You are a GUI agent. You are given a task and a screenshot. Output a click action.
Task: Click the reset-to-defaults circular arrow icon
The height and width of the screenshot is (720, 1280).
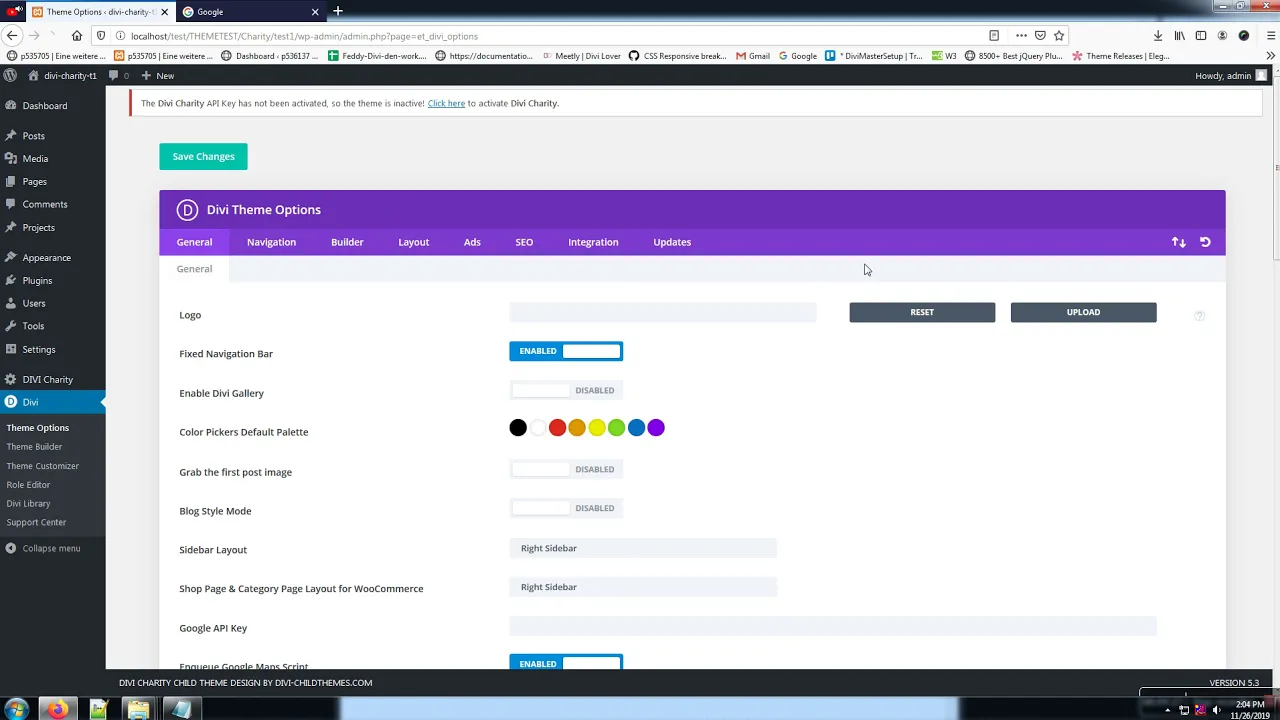coord(1205,242)
